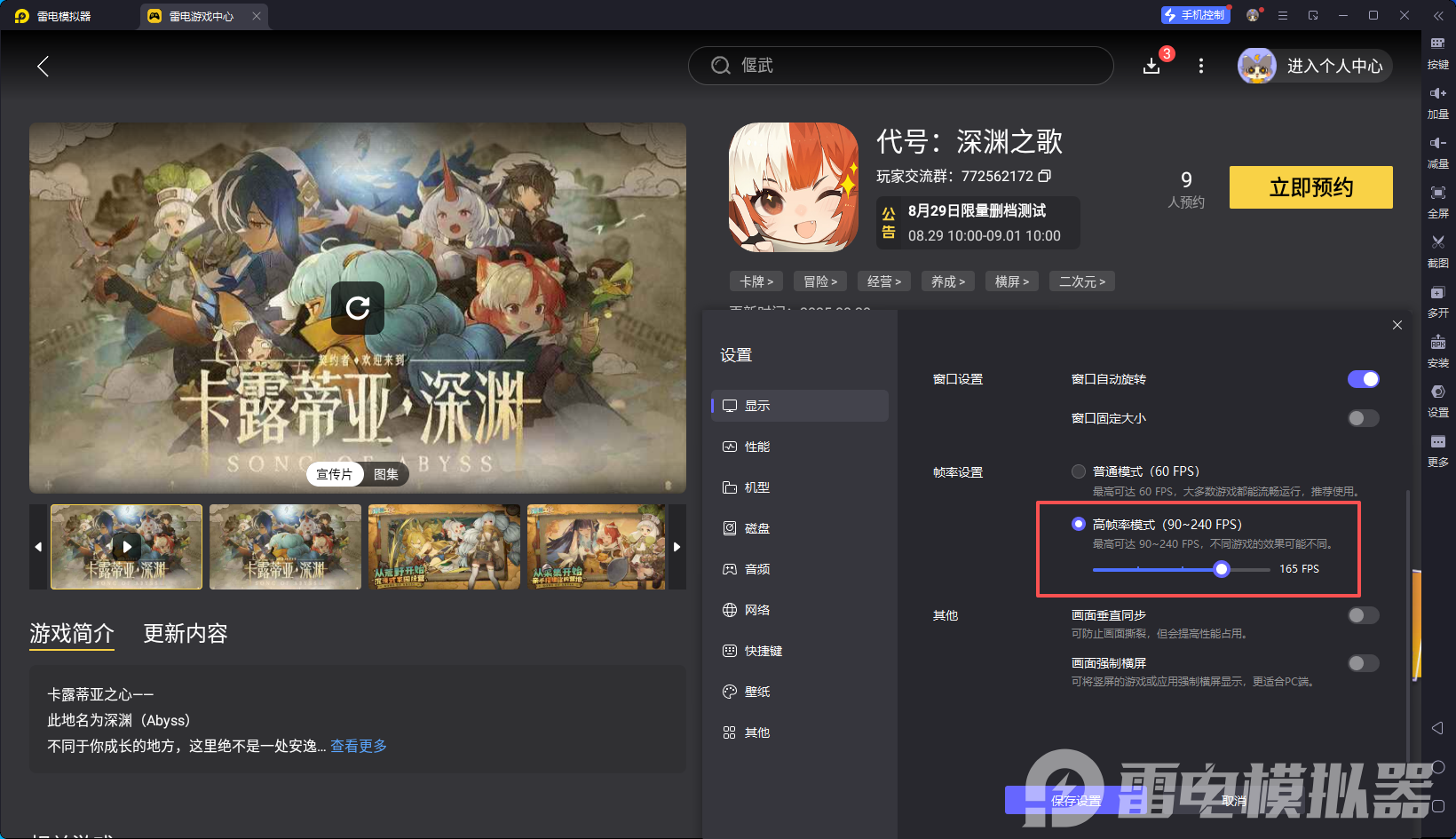Image resolution: width=1456 pixels, height=839 pixels.
Task: Open 快捷键 settings section
Action: pos(800,651)
